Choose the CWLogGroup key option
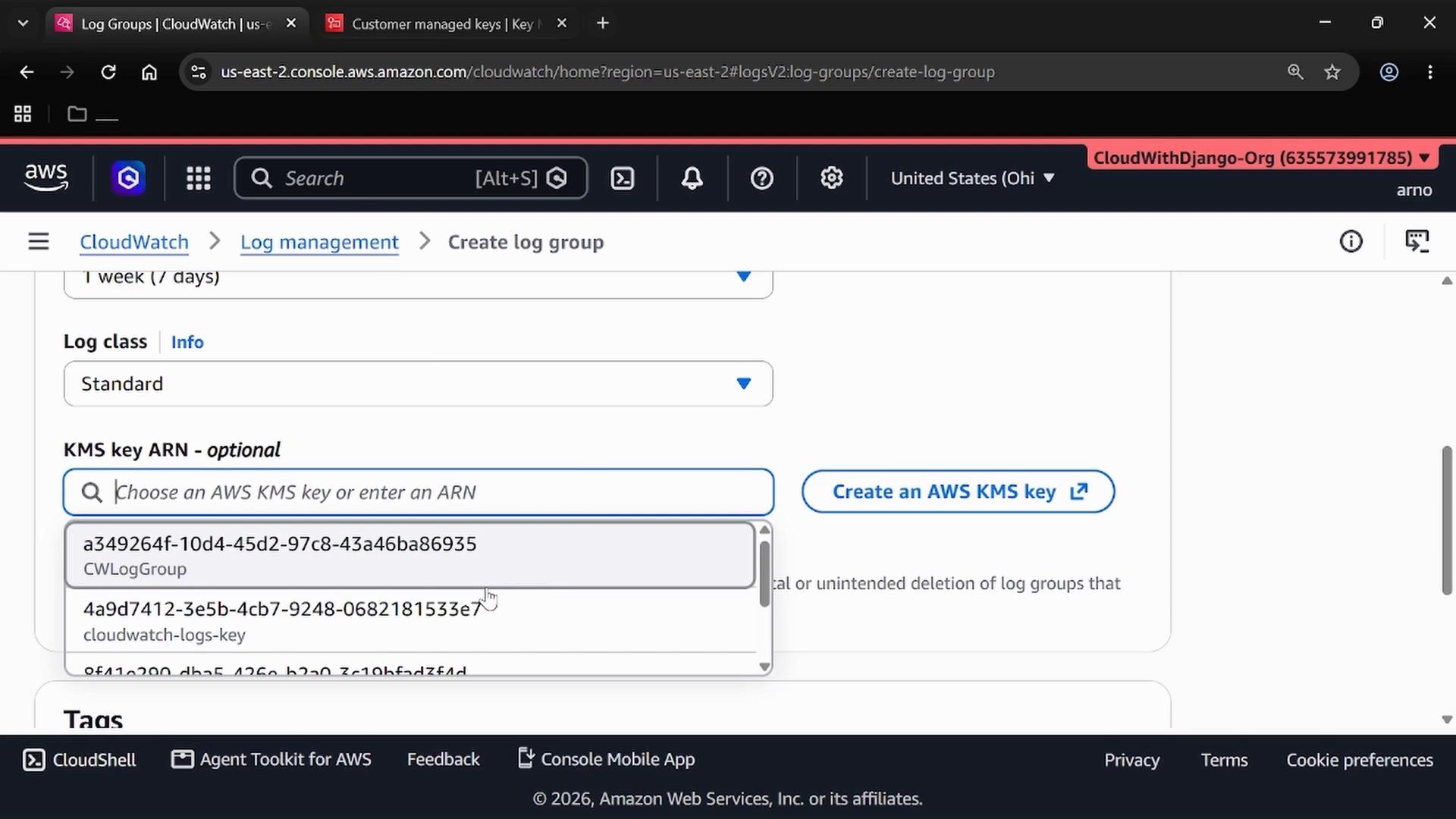This screenshot has width=1456, height=819. 410,555
